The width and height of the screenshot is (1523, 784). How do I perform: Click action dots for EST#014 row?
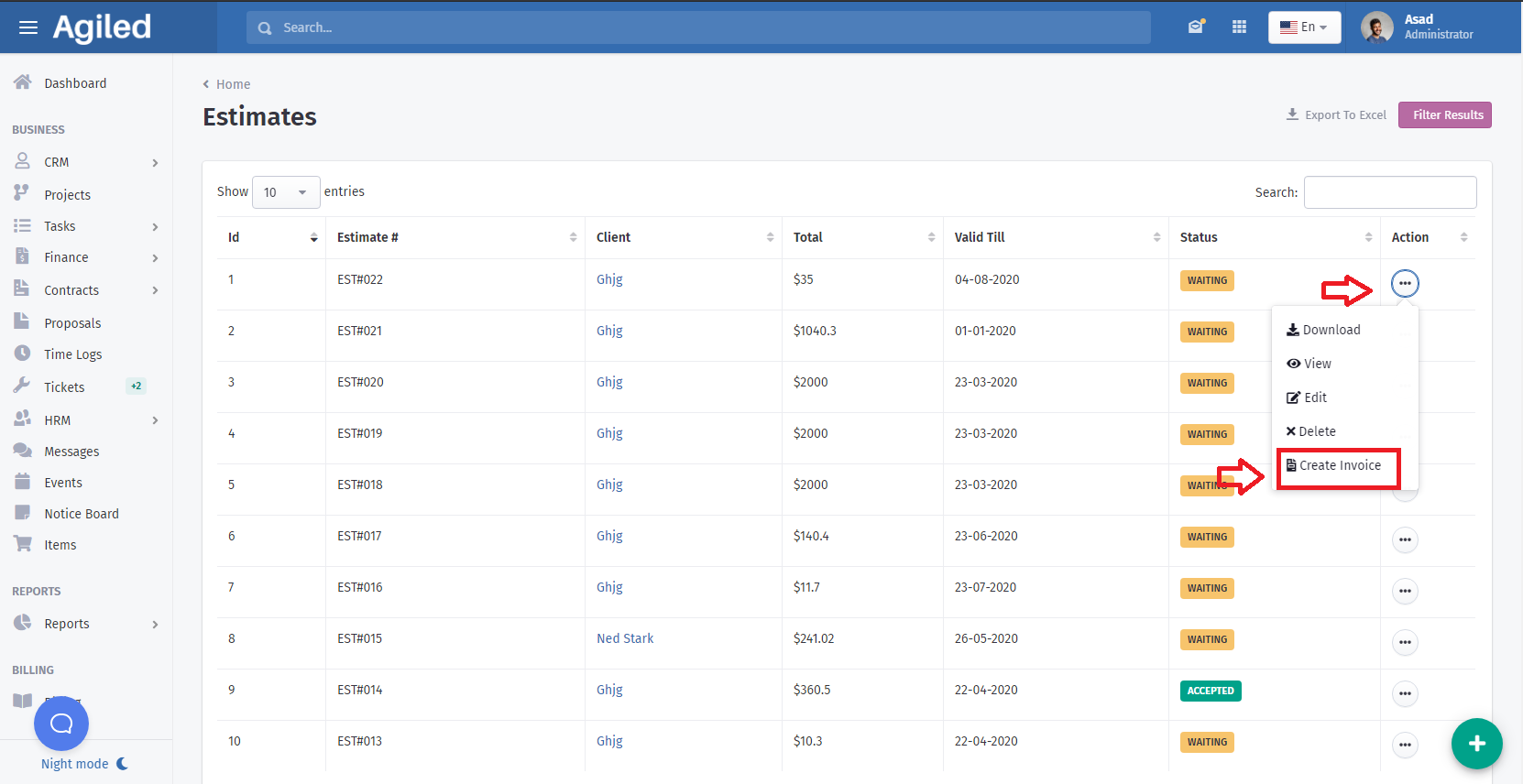click(1405, 694)
